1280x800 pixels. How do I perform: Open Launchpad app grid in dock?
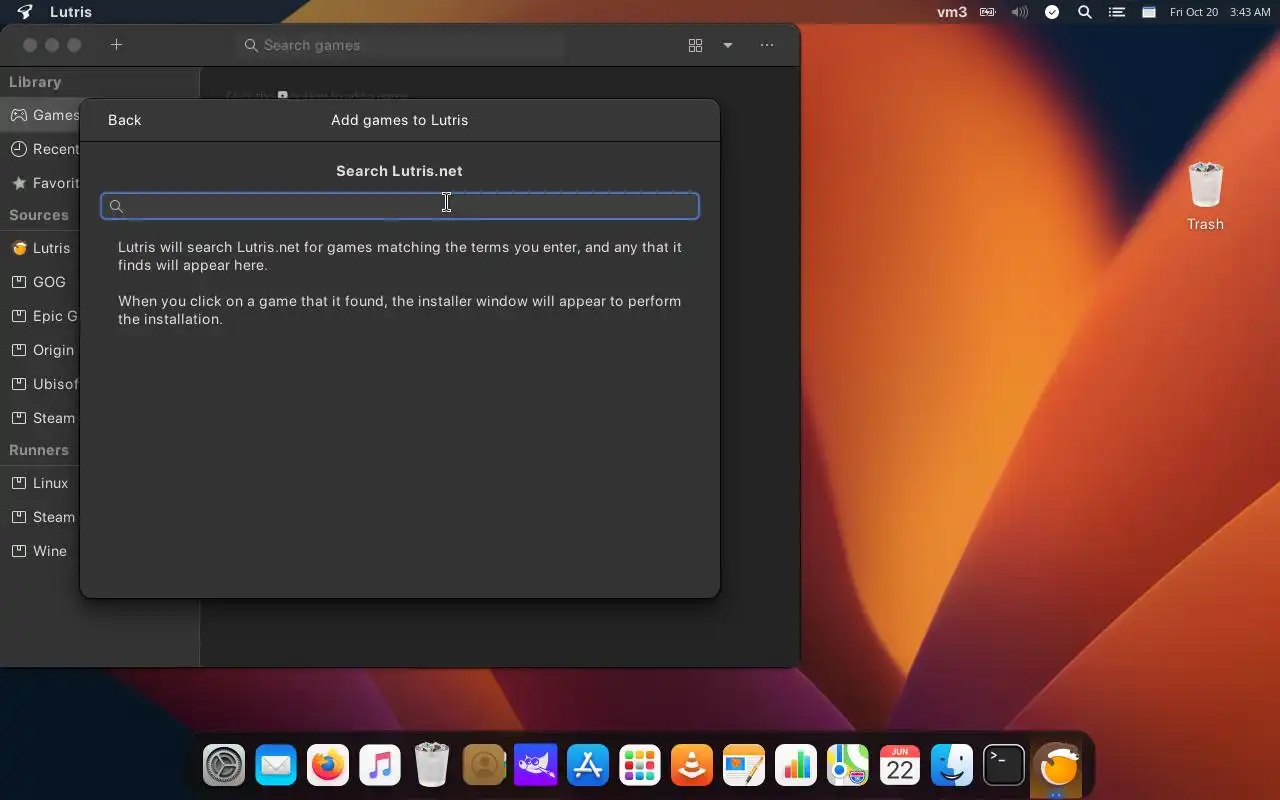640,767
